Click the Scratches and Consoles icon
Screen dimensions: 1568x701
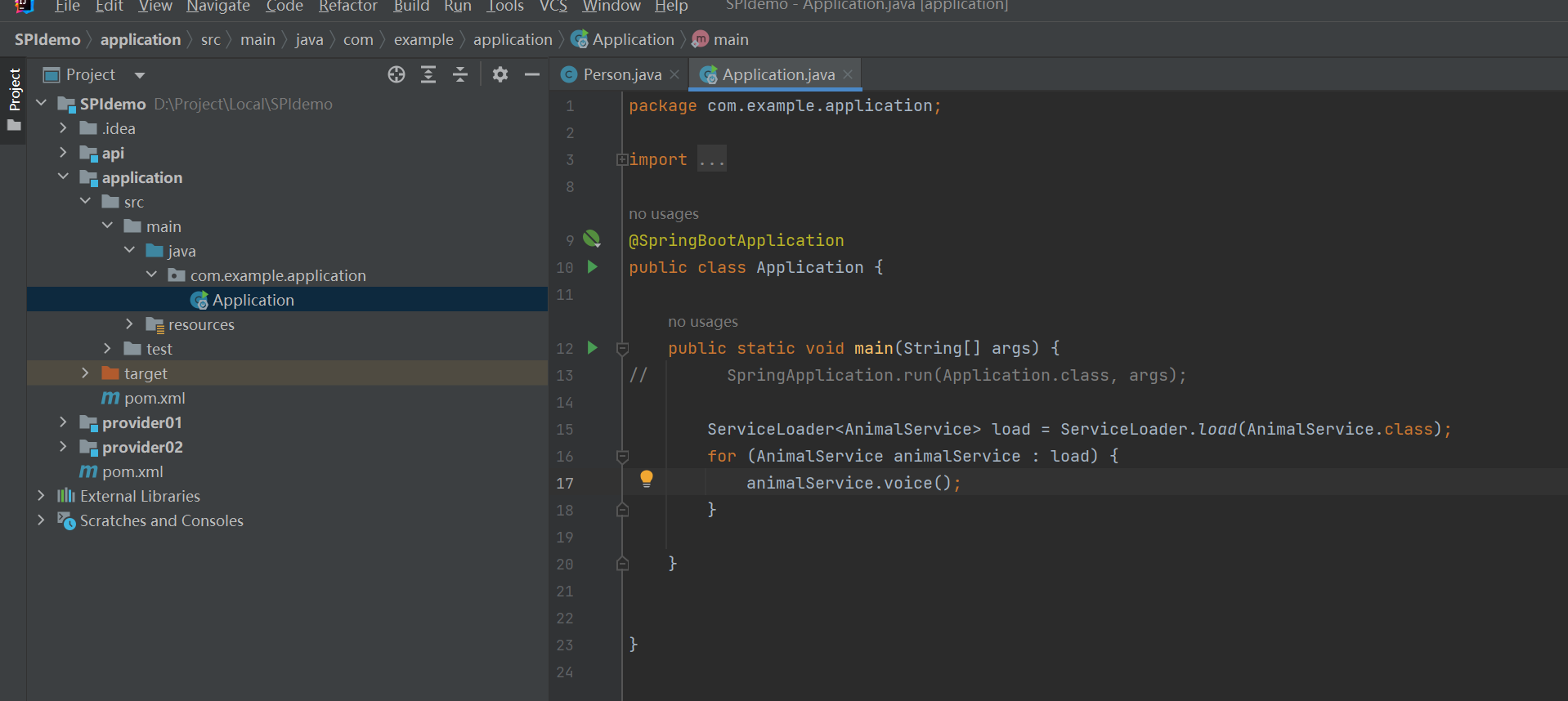pyautogui.click(x=66, y=520)
